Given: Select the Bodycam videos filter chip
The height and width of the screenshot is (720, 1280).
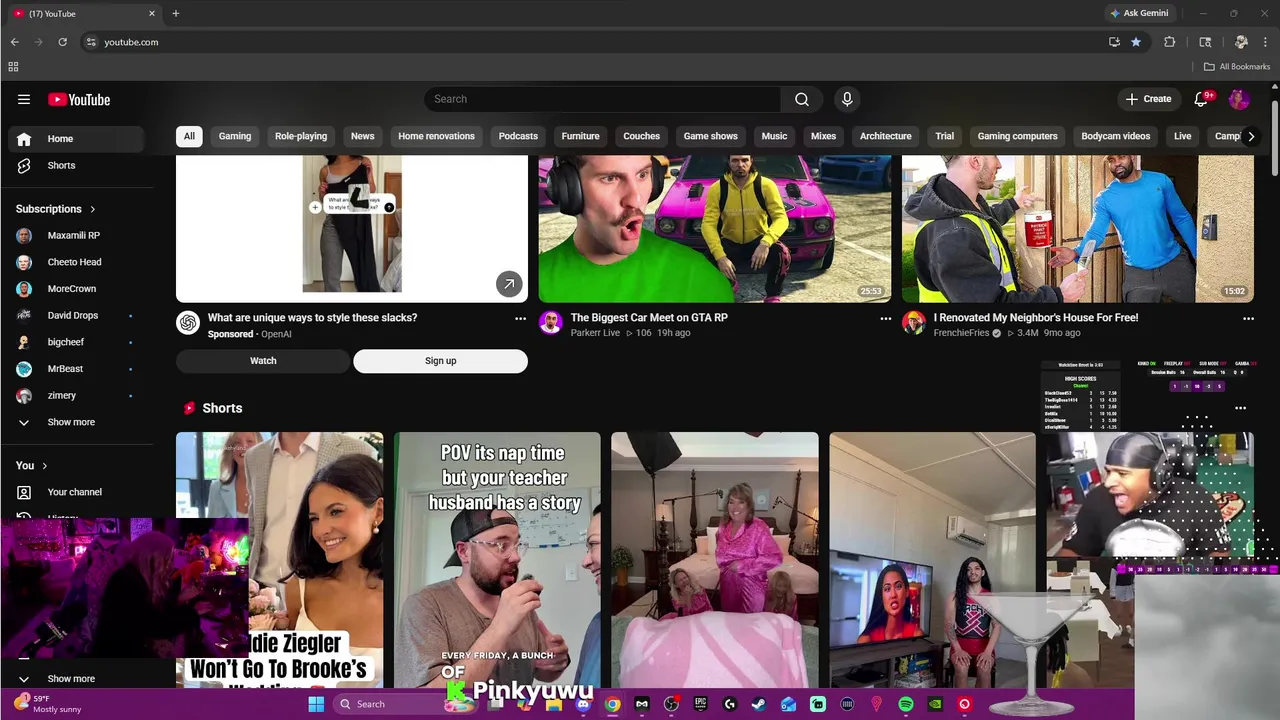Looking at the screenshot, I should [x=1115, y=136].
